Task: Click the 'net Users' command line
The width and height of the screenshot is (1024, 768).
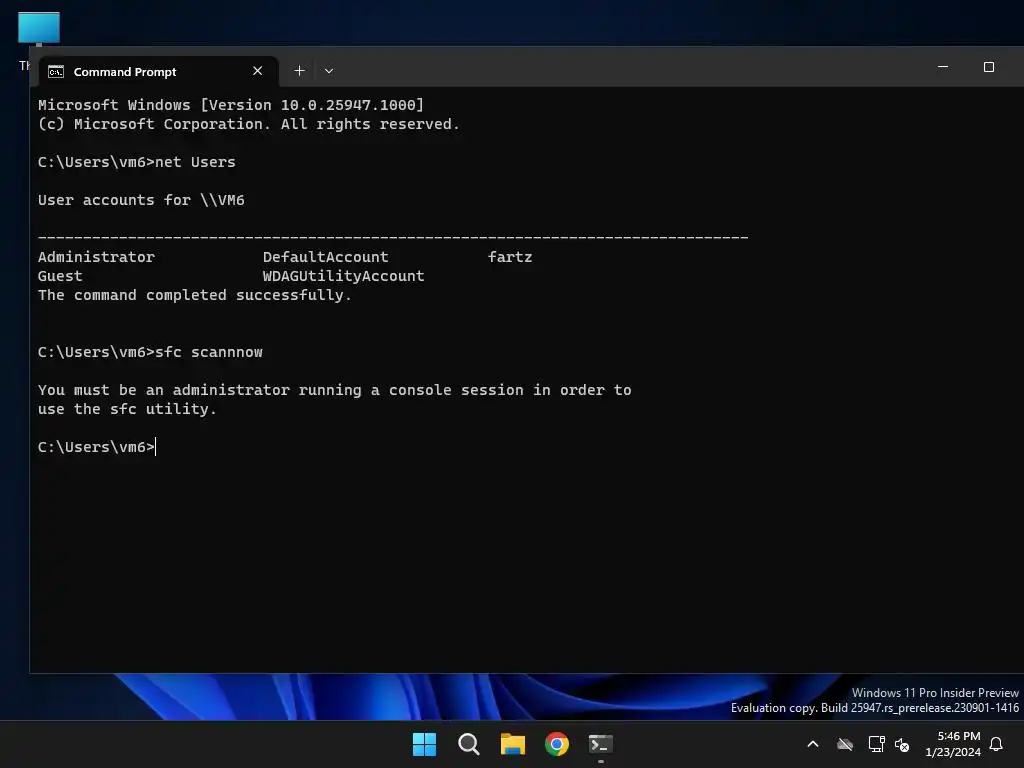Action: pyautogui.click(x=136, y=162)
